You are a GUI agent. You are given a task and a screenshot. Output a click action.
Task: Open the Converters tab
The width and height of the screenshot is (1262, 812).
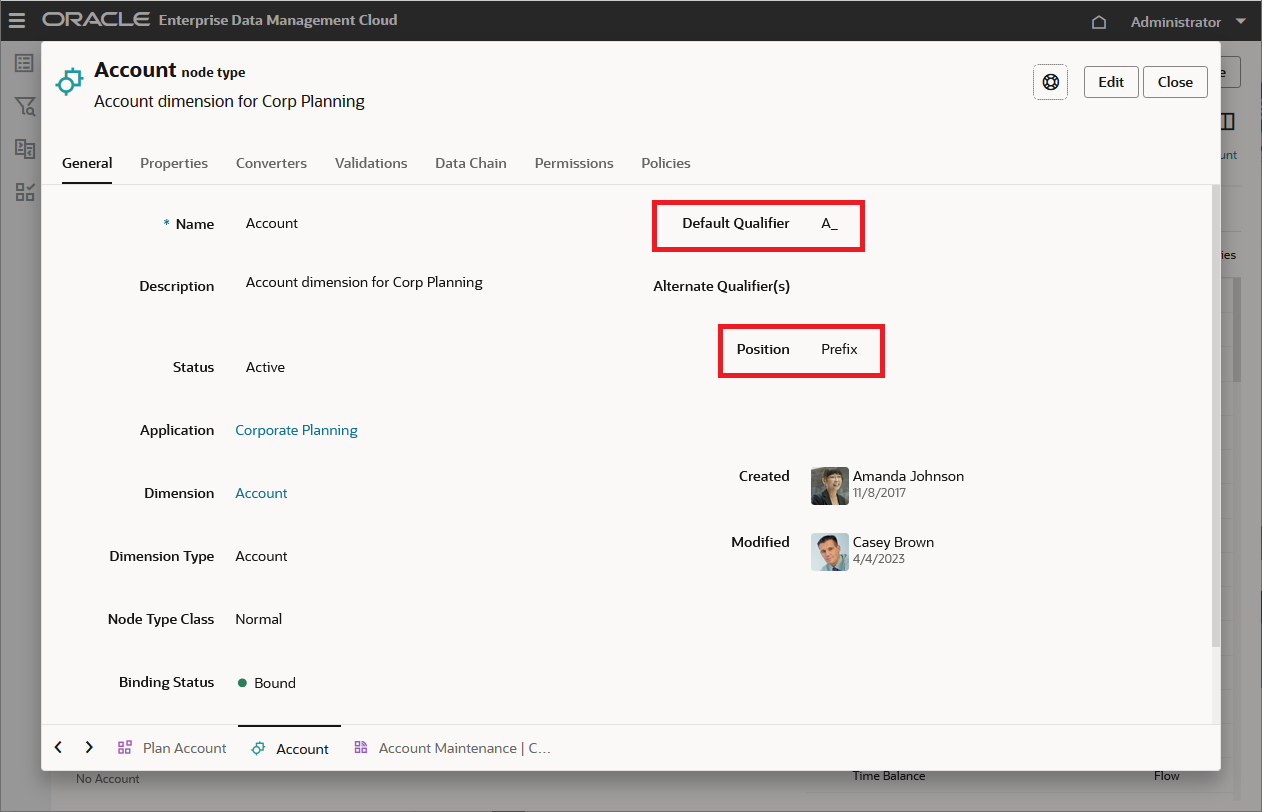click(271, 163)
